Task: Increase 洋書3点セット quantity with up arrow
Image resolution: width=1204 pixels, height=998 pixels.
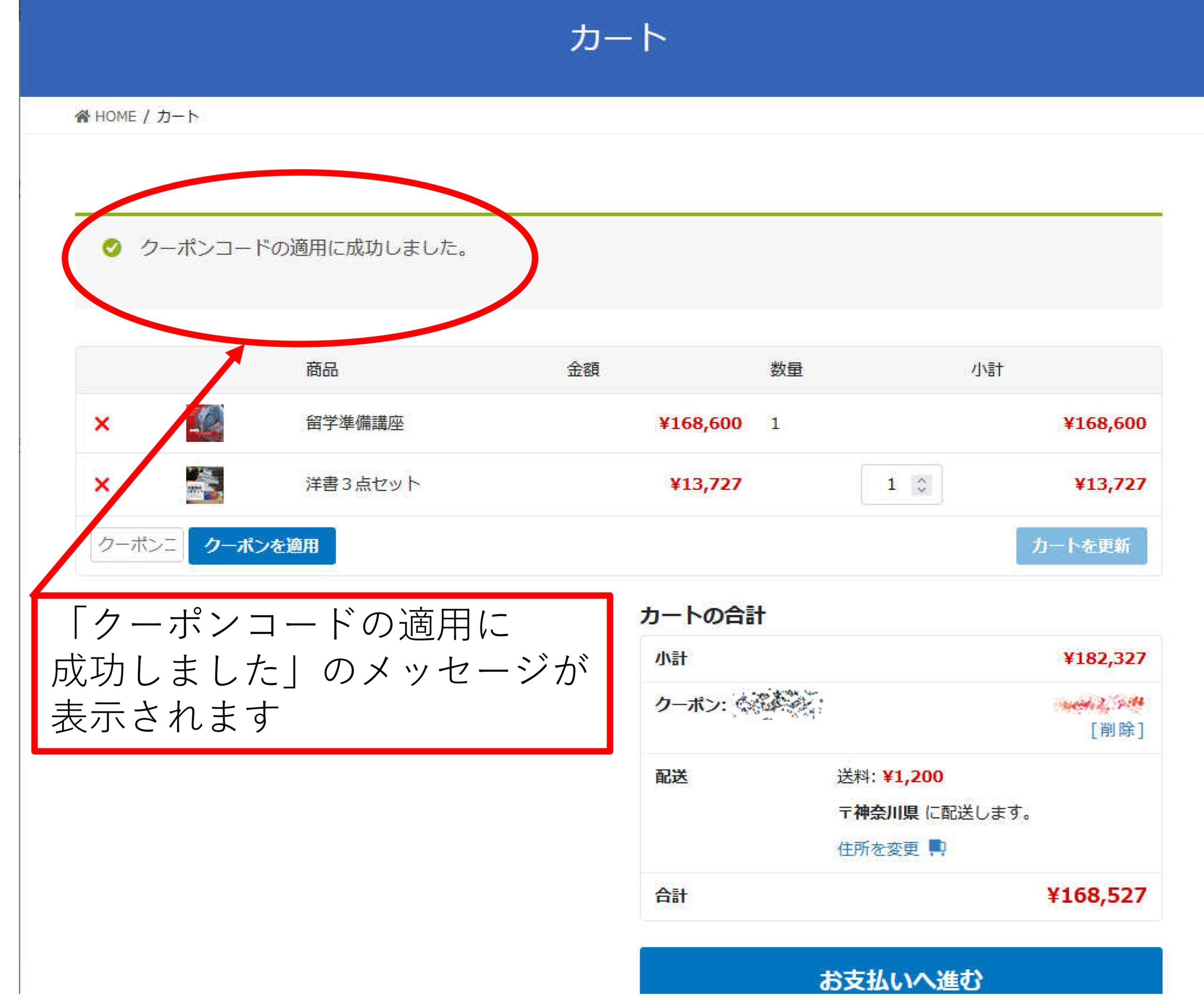Action: [921, 480]
